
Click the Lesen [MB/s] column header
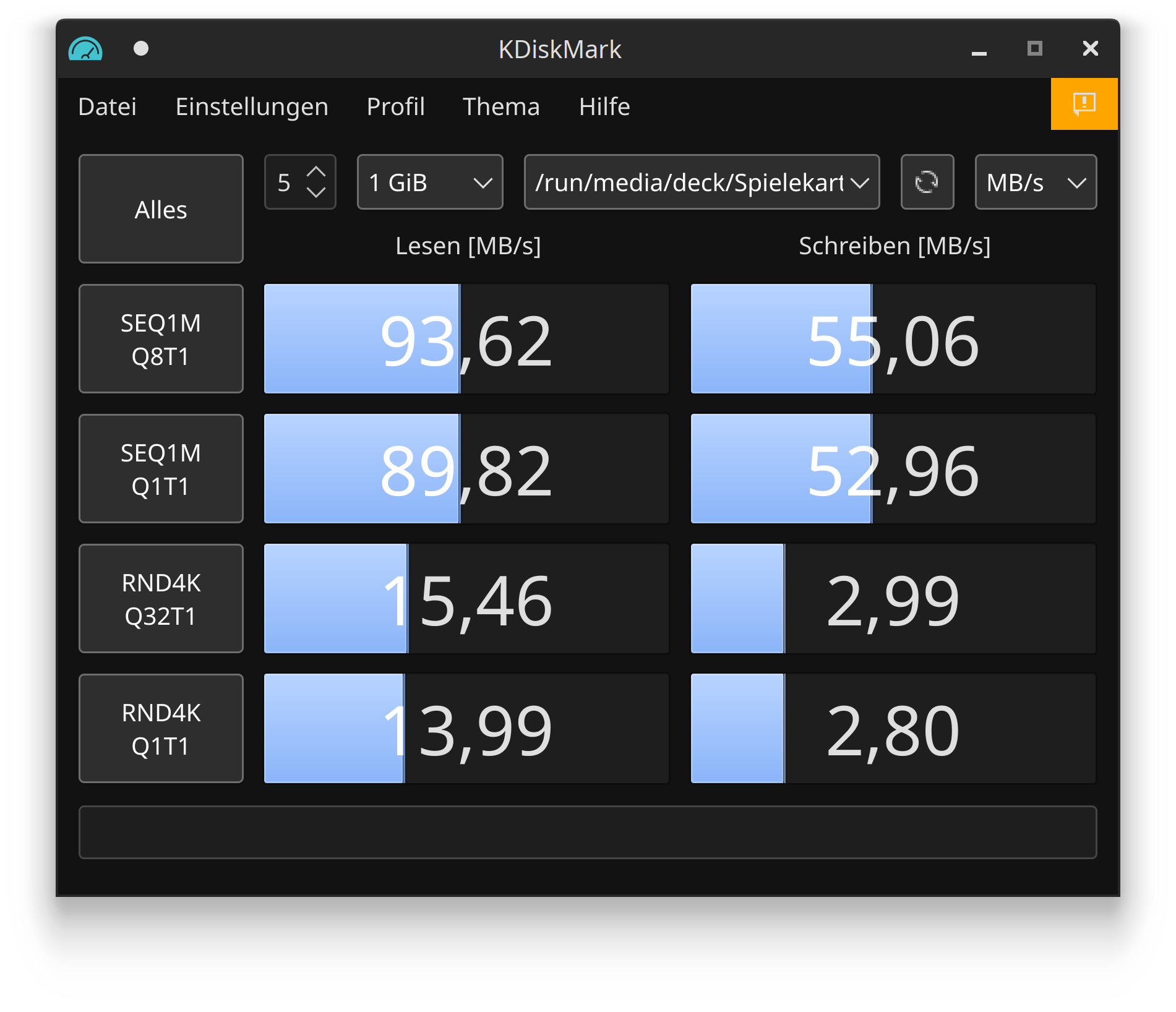coord(468,246)
